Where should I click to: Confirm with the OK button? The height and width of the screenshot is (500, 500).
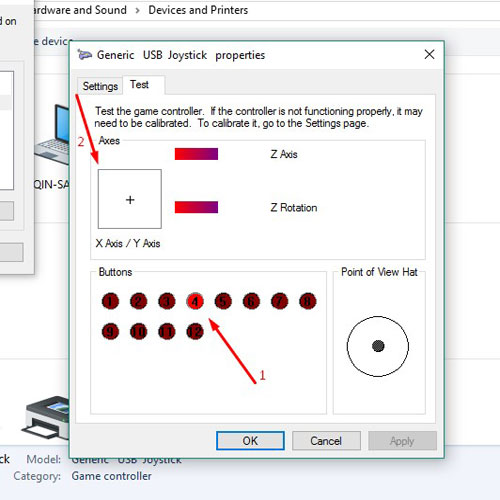click(x=250, y=441)
